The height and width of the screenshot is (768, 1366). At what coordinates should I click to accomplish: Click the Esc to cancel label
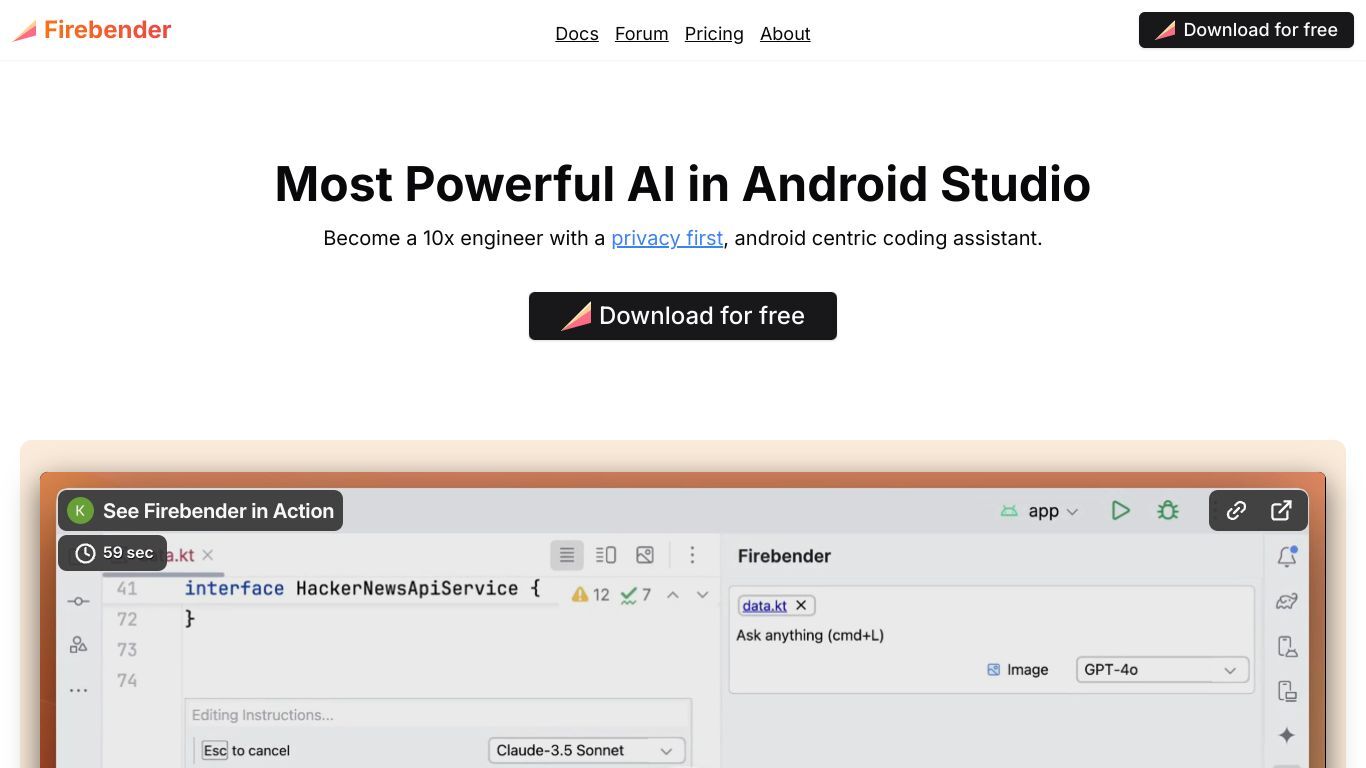[x=246, y=750]
